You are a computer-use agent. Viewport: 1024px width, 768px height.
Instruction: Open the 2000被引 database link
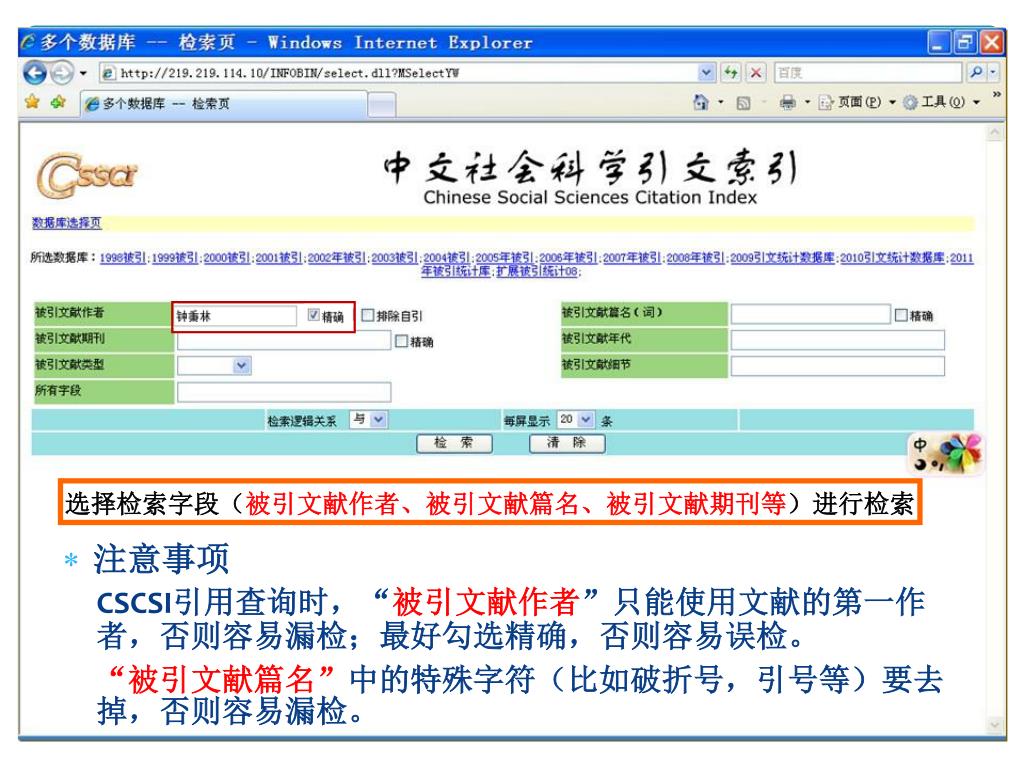(x=227, y=258)
